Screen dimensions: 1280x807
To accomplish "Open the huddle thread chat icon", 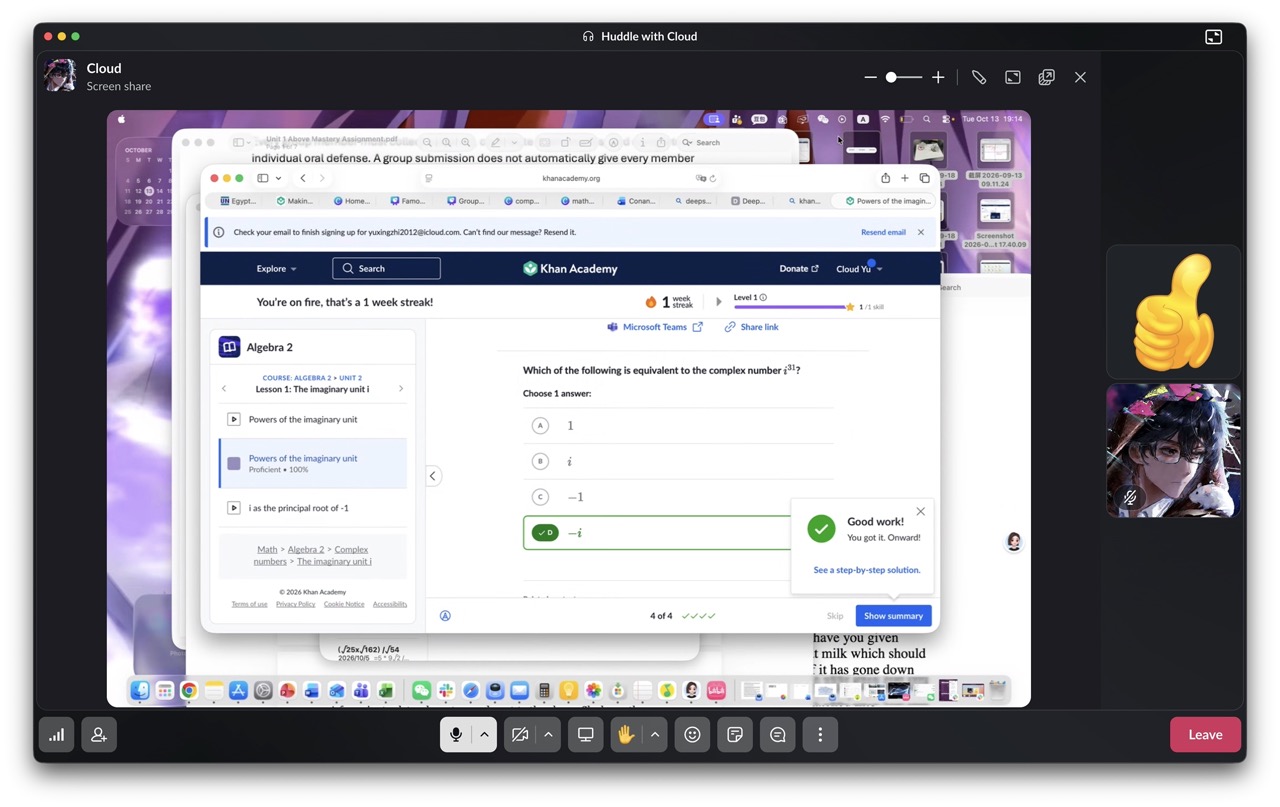I will 778,735.
